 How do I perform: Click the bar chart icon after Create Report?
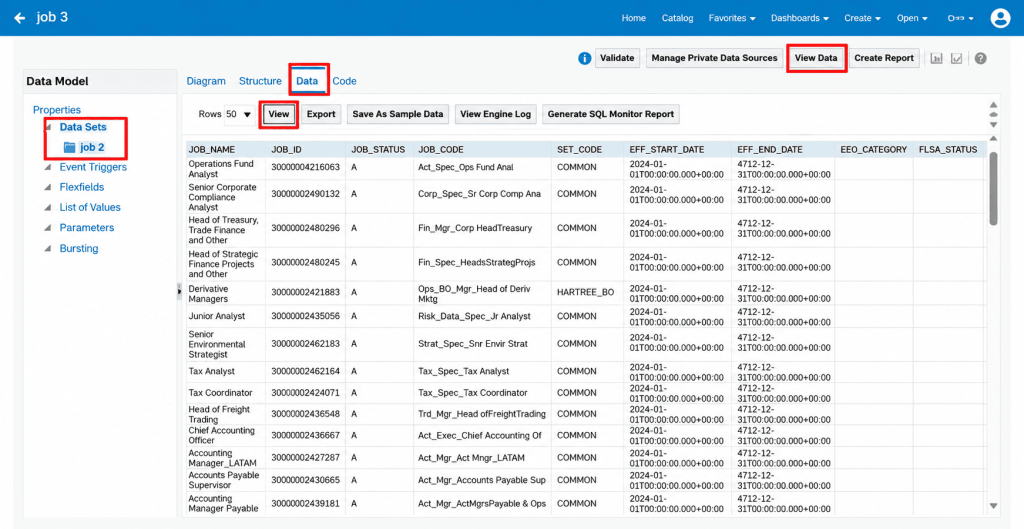pyautogui.click(x=936, y=58)
